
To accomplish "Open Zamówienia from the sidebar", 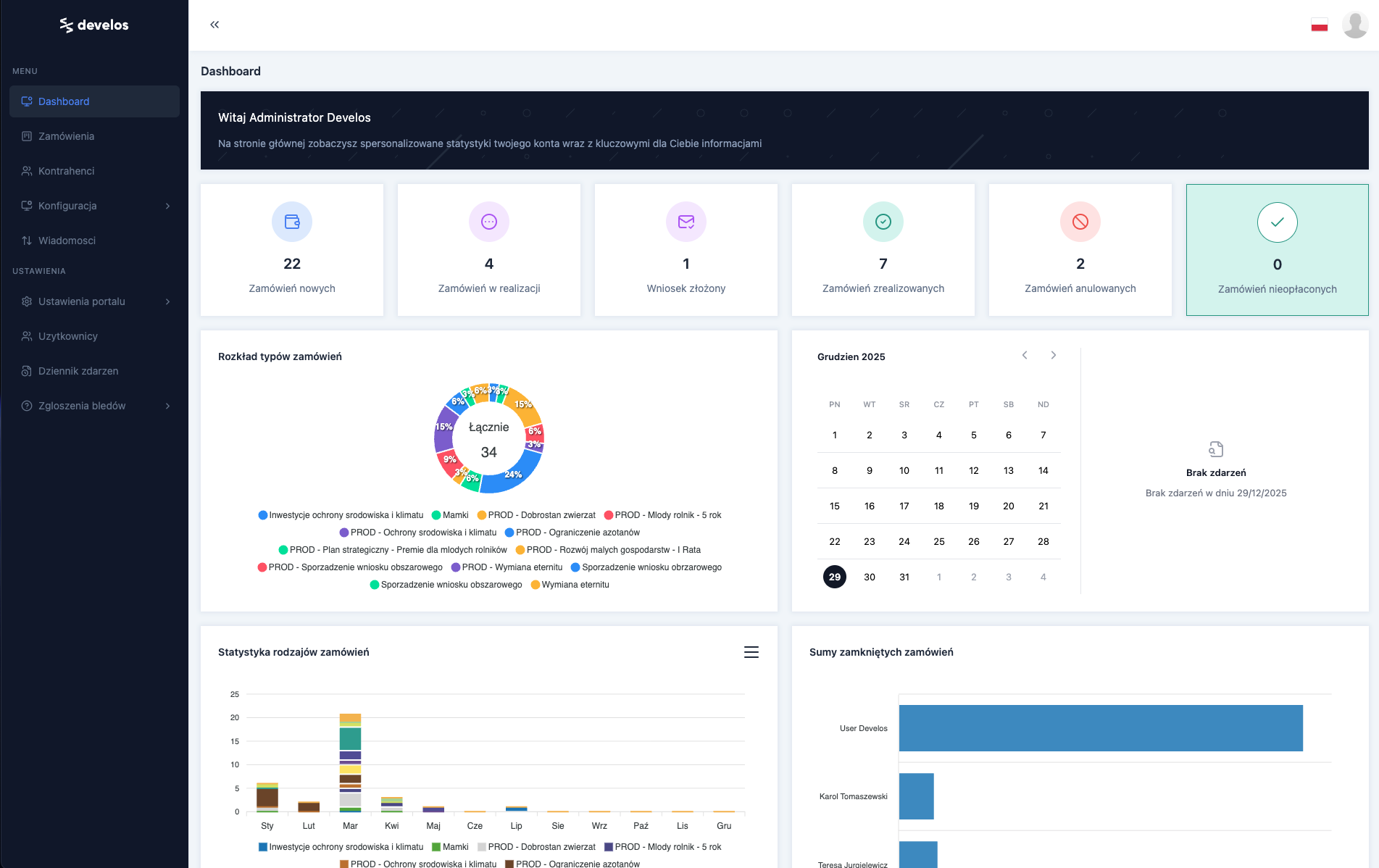I will pyautogui.click(x=66, y=136).
